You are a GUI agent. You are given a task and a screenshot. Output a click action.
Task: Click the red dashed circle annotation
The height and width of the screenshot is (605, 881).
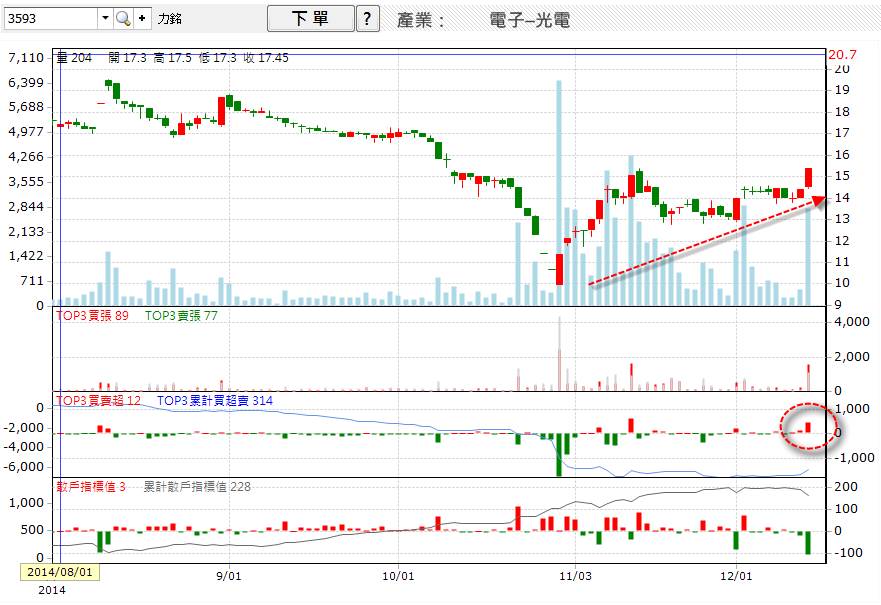pyautogui.click(x=805, y=426)
